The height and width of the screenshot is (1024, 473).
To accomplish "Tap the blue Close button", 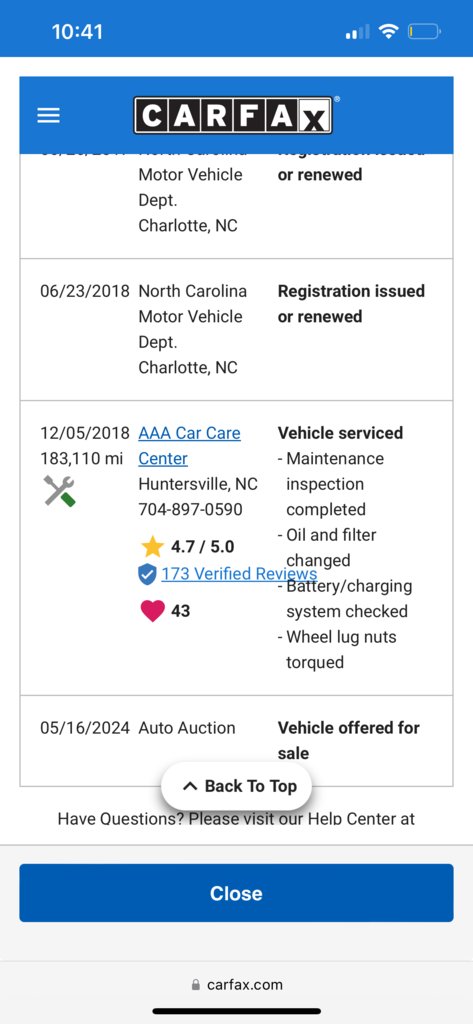I will pos(236,893).
